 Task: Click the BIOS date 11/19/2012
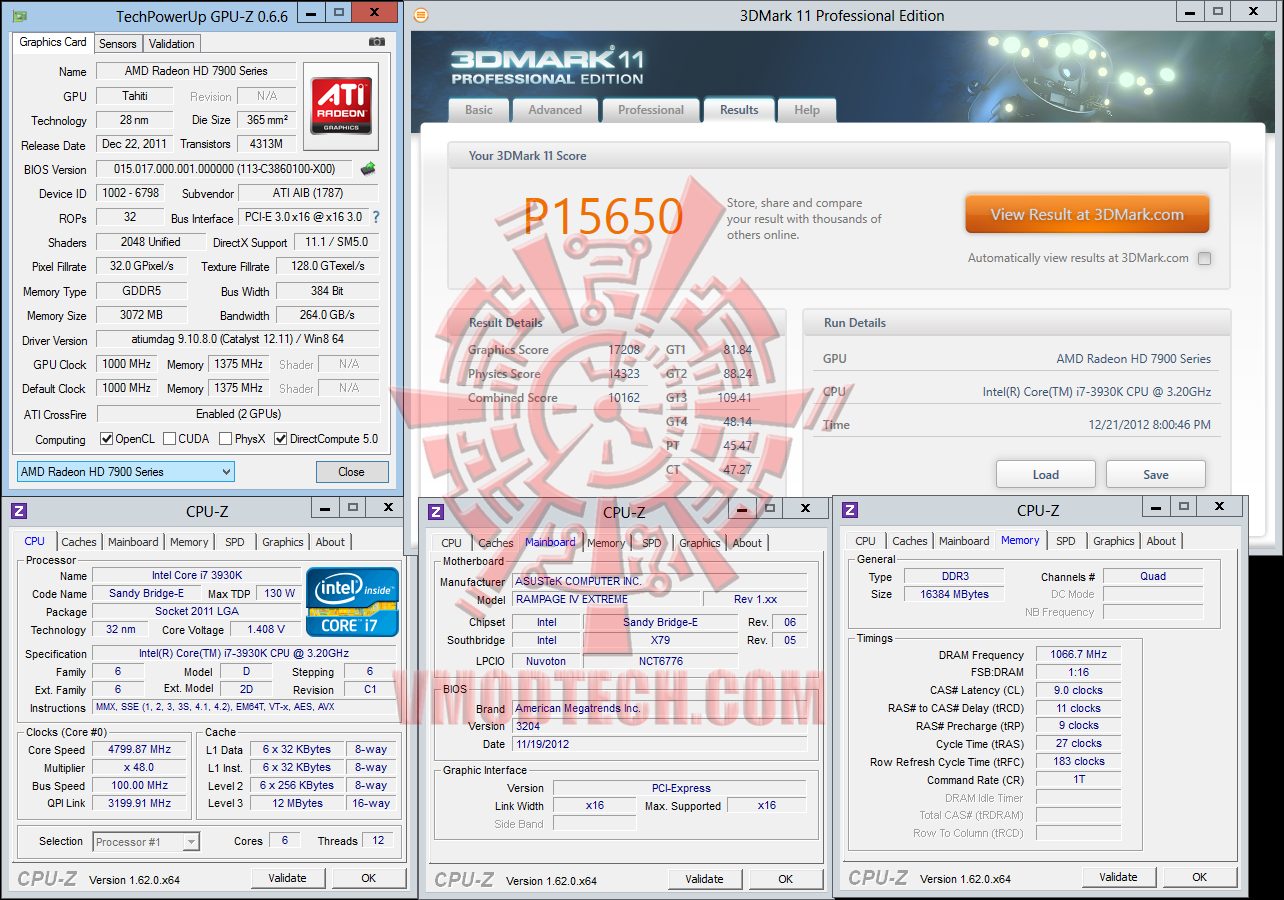pos(659,744)
